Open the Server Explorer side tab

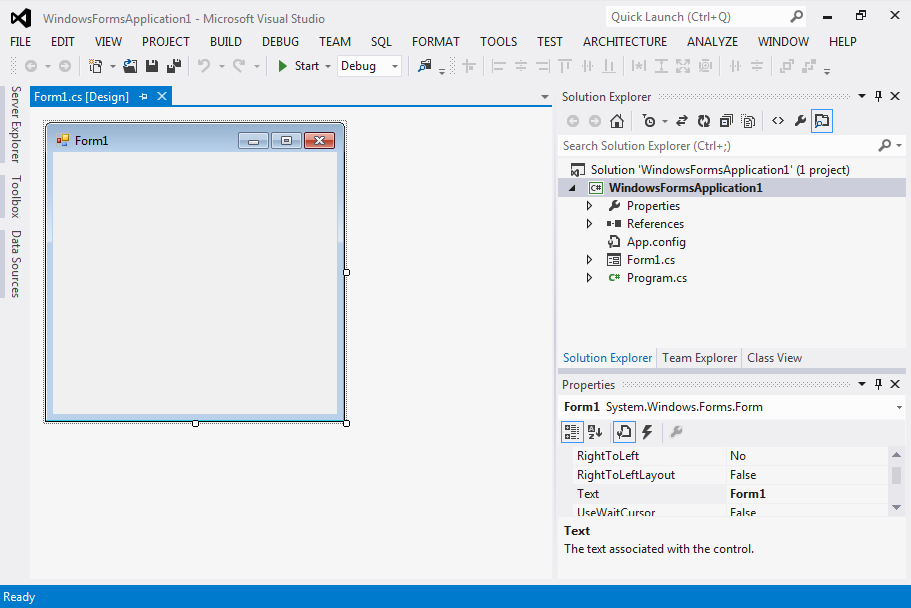click(16, 124)
